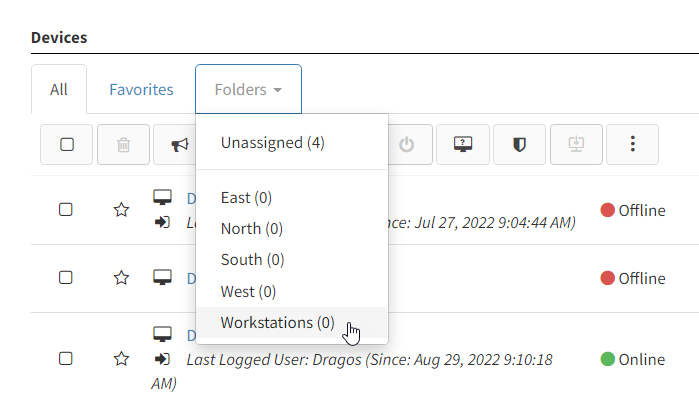Viewport: 699px width, 405px height.
Task: Click the trash delete icon in toolbar
Action: pyautogui.click(x=123, y=145)
